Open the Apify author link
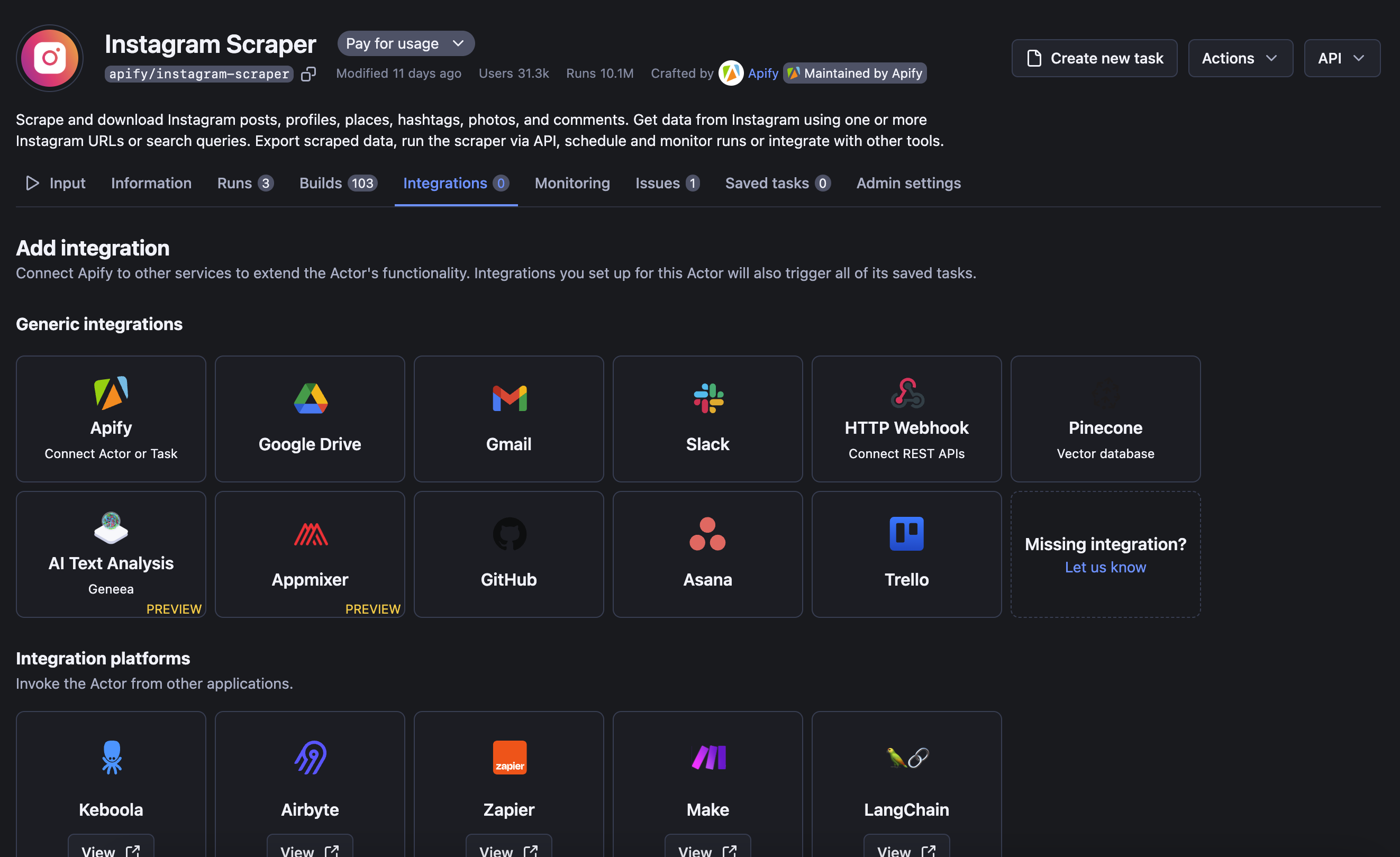The image size is (1400, 857). click(762, 73)
